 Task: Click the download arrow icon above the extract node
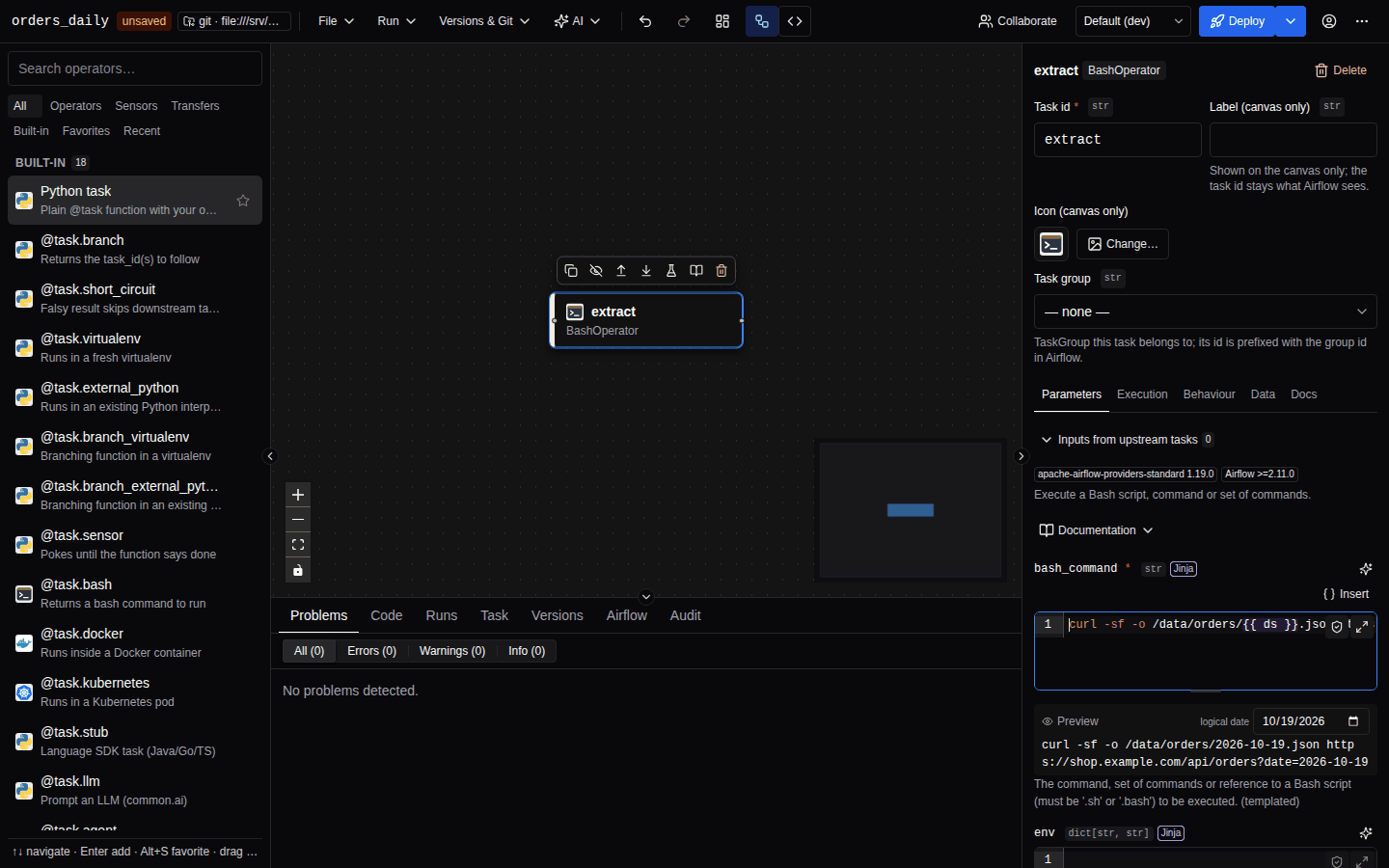pyautogui.click(x=646, y=271)
